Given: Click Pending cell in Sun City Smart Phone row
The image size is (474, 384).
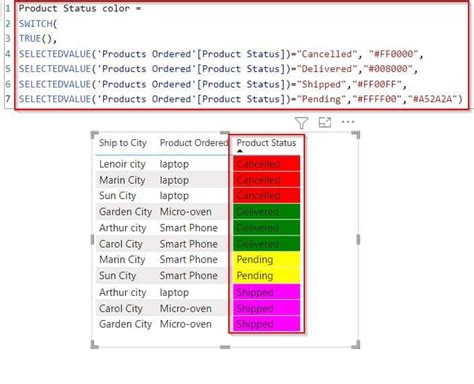Looking at the screenshot, I should click(x=266, y=276).
